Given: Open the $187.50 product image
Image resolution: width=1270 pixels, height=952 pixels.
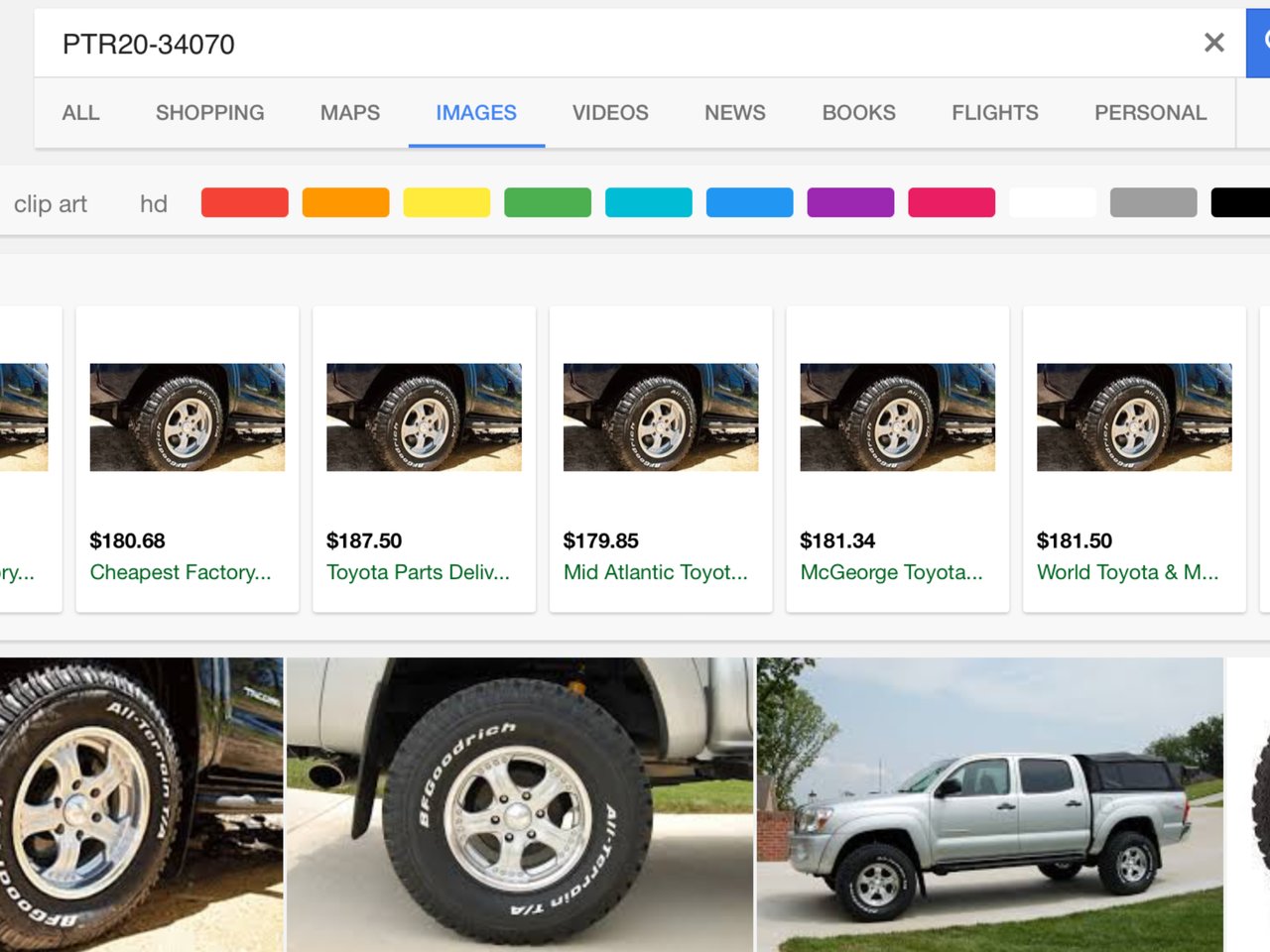Looking at the screenshot, I should tap(424, 417).
